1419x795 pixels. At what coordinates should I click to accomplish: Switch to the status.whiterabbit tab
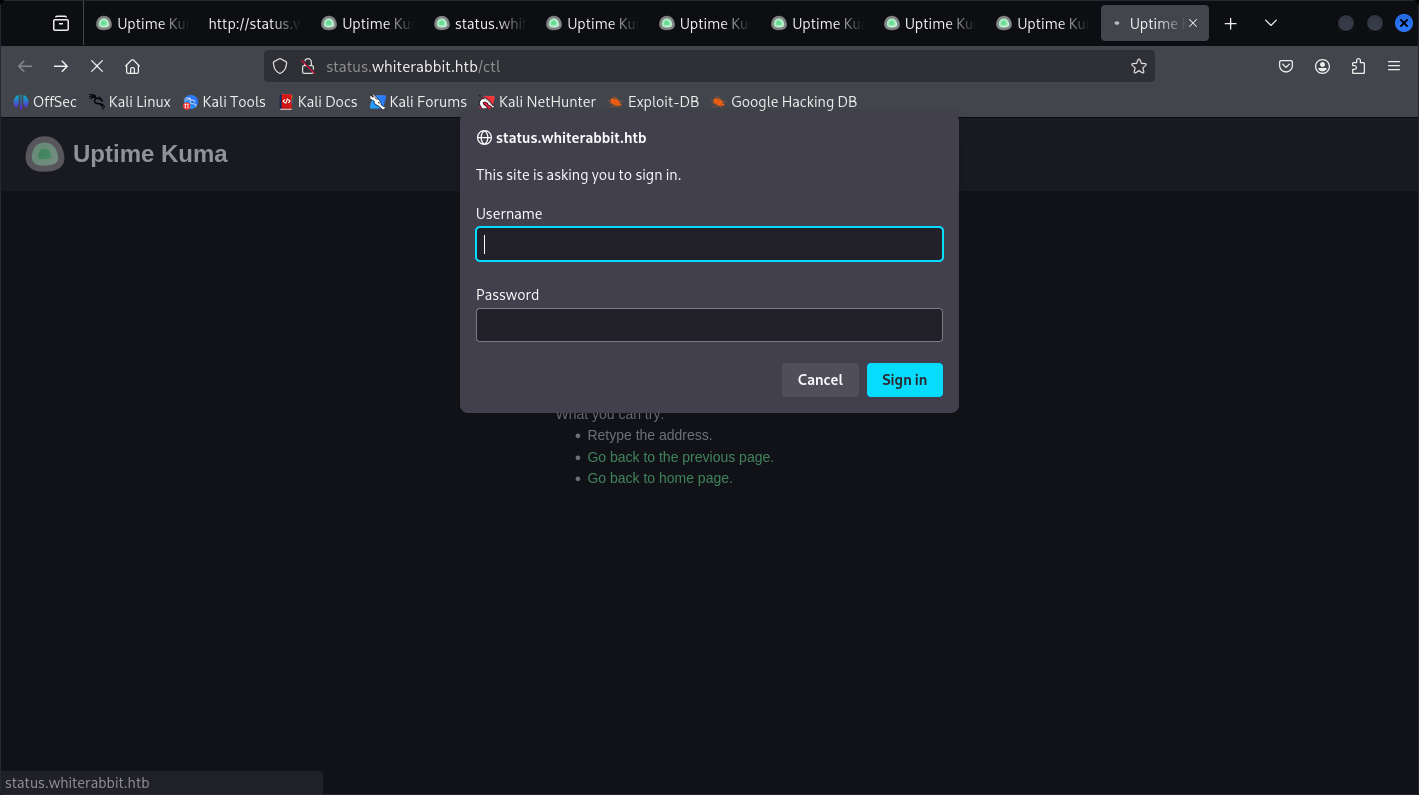(479, 23)
